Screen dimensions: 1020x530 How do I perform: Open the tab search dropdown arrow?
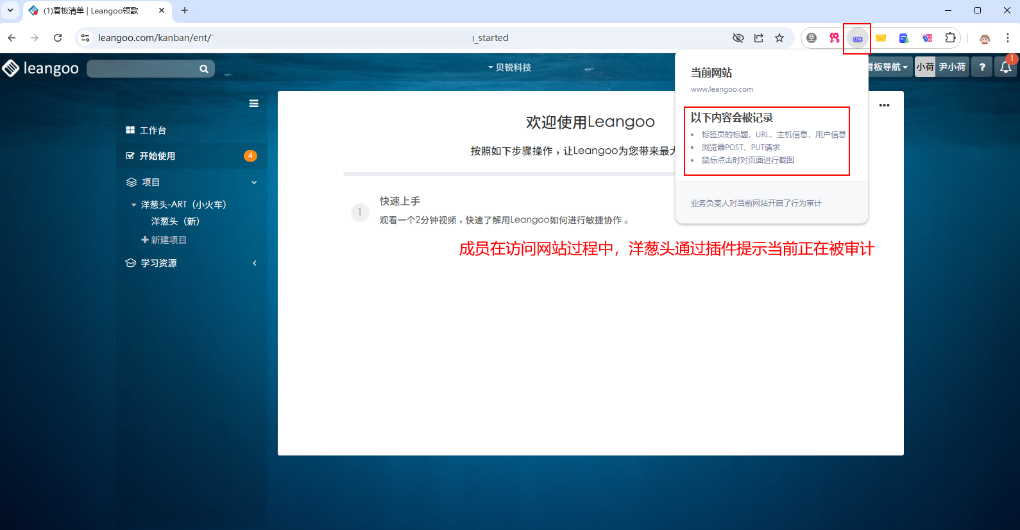click(x=10, y=10)
